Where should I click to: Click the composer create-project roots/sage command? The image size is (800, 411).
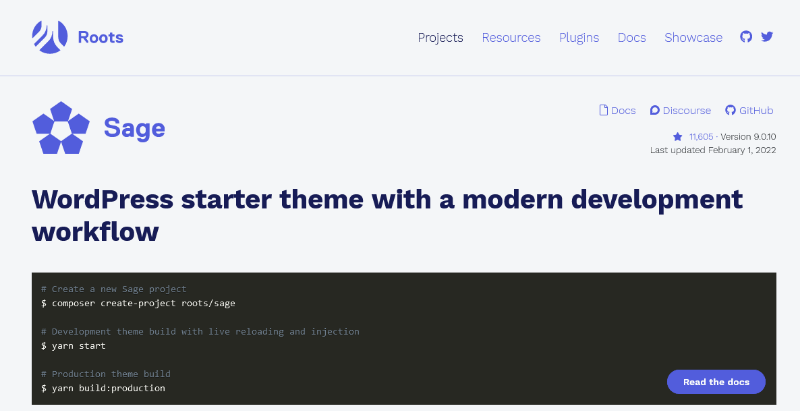(138, 303)
